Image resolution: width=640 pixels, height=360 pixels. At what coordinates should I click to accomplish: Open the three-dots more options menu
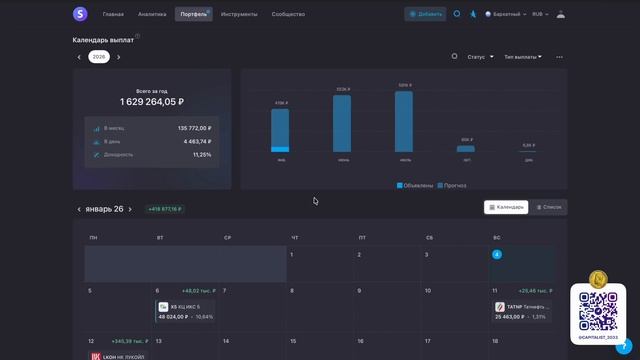(x=559, y=57)
